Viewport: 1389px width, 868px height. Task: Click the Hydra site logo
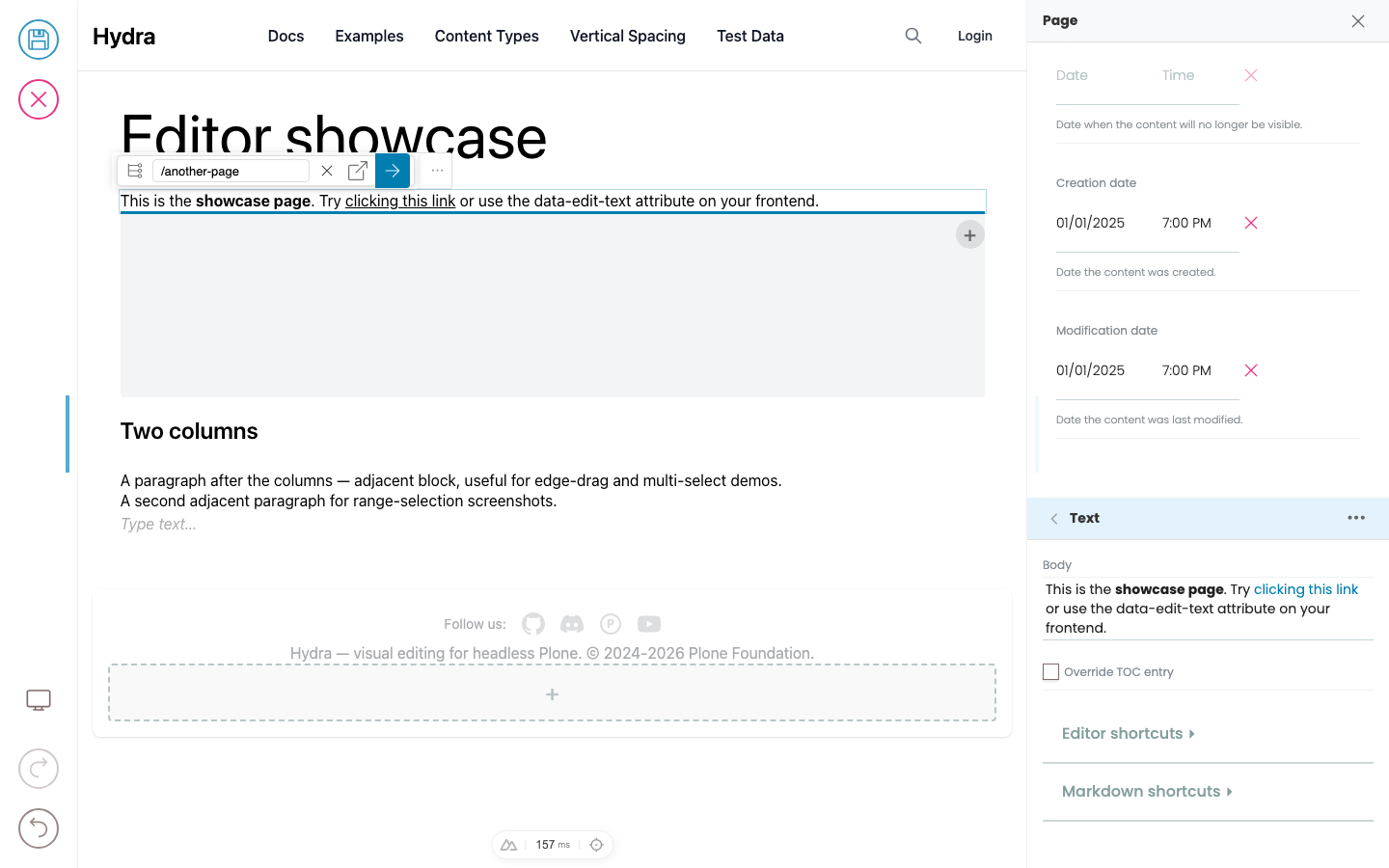[x=124, y=36]
